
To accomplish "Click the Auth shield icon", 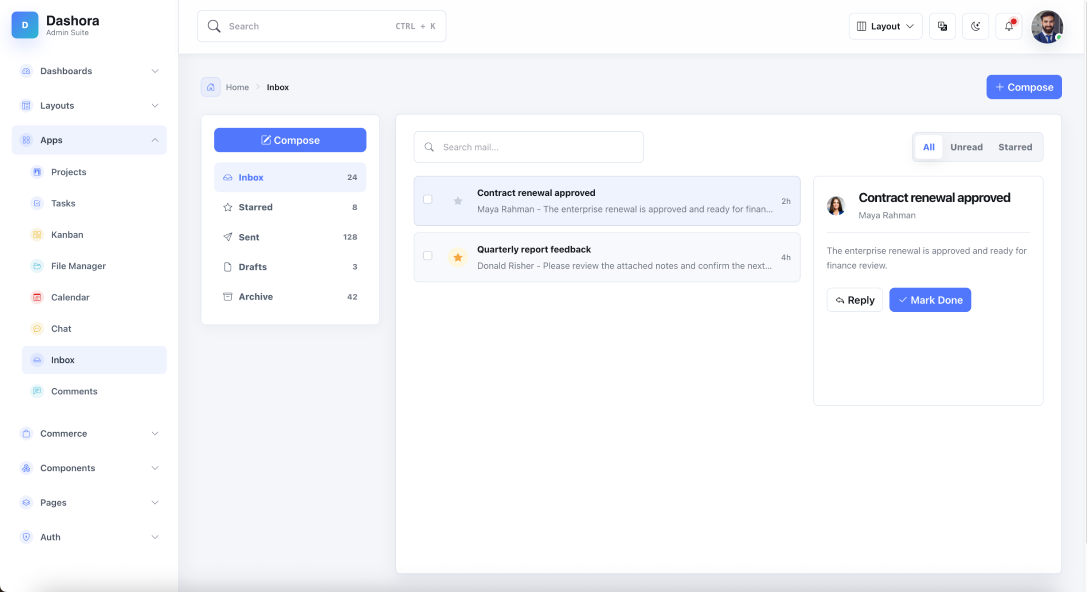I will 26,537.
